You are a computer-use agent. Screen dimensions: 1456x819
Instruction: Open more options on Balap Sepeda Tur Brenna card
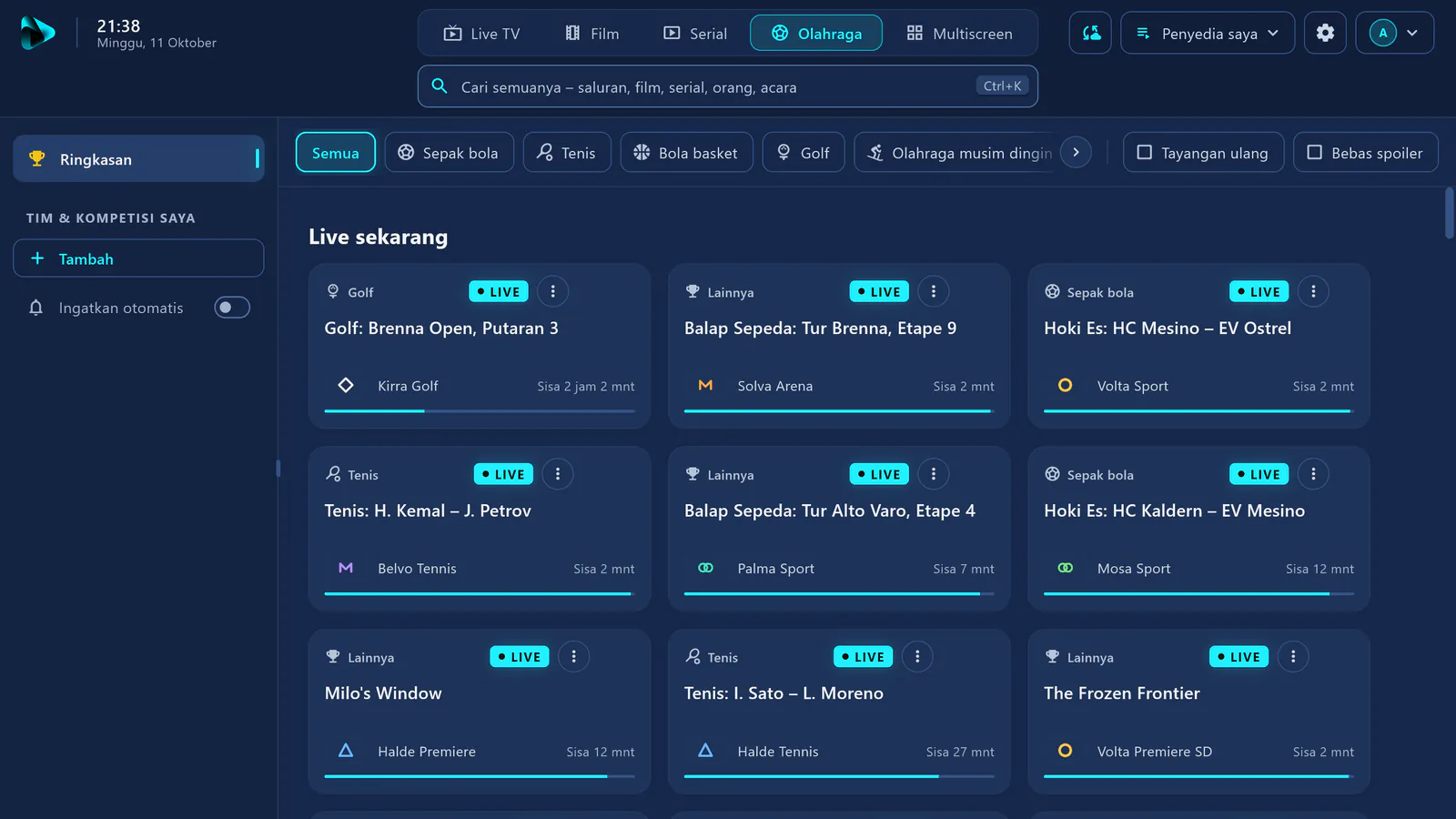(933, 291)
